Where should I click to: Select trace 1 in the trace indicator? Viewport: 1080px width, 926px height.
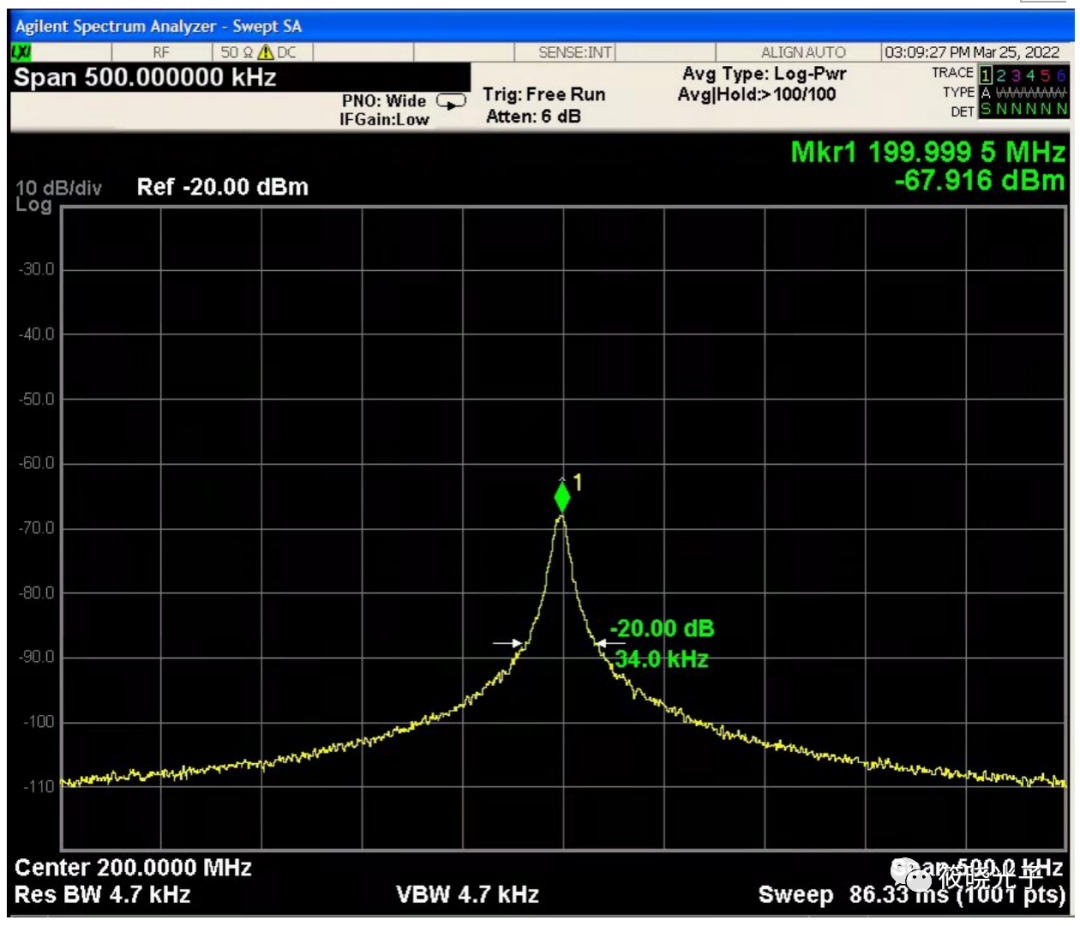[985, 74]
